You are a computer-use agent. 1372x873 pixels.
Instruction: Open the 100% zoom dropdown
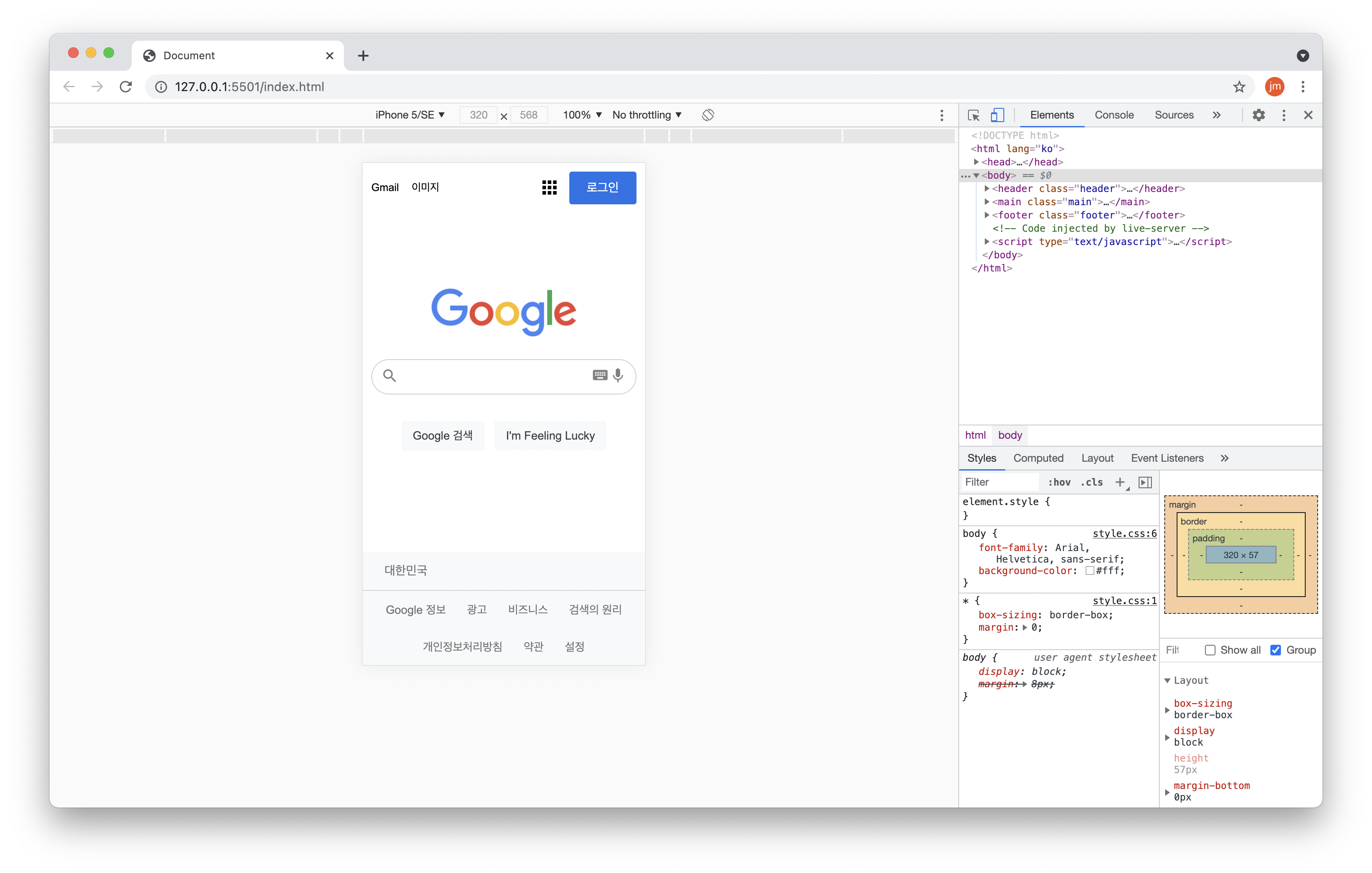(x=582, y=115)
